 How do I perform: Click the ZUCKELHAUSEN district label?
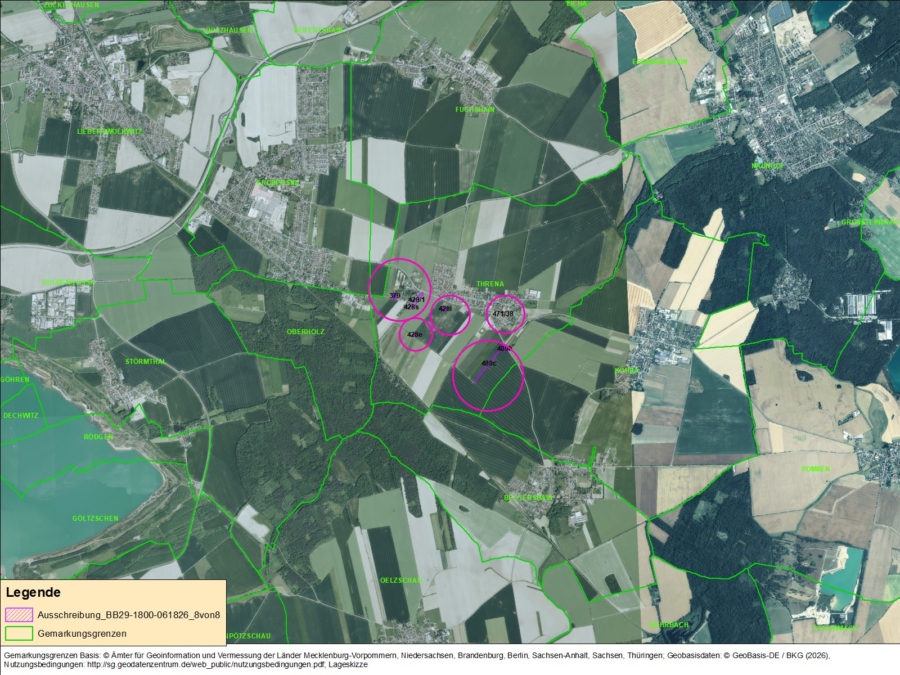(71, 5)
